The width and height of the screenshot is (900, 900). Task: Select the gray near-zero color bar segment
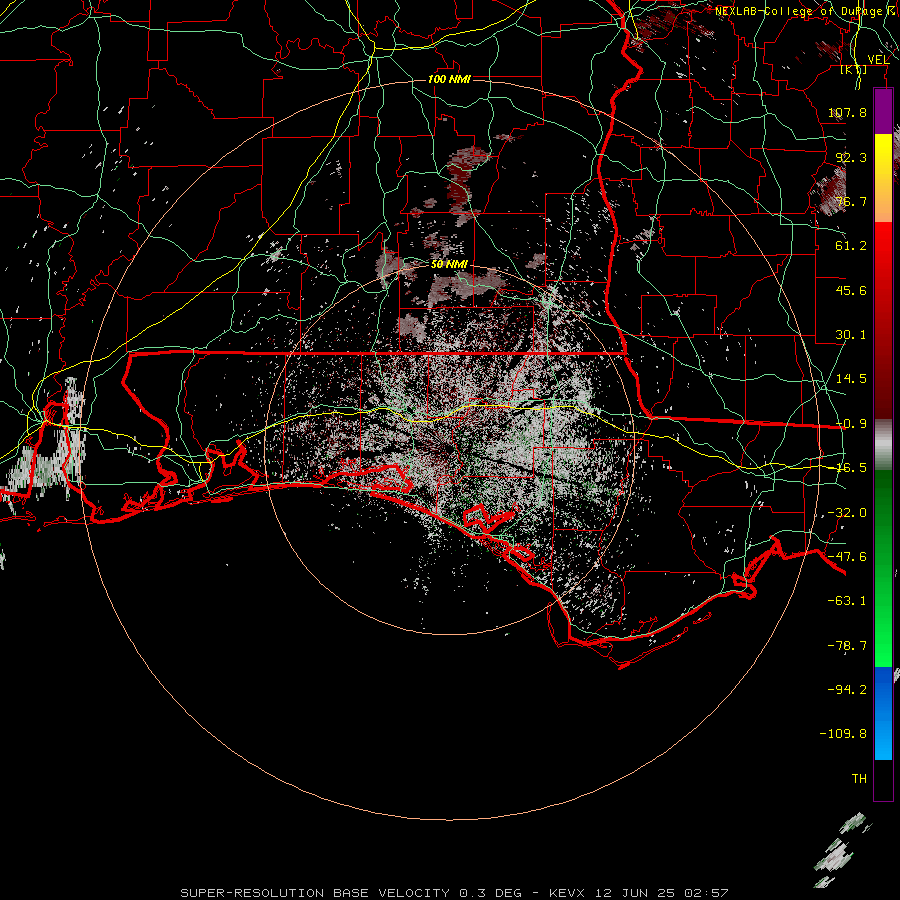[x=883, y=444]
